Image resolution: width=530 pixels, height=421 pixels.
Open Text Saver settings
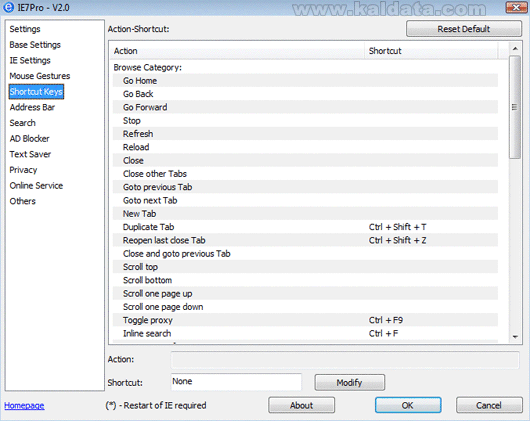30,154
